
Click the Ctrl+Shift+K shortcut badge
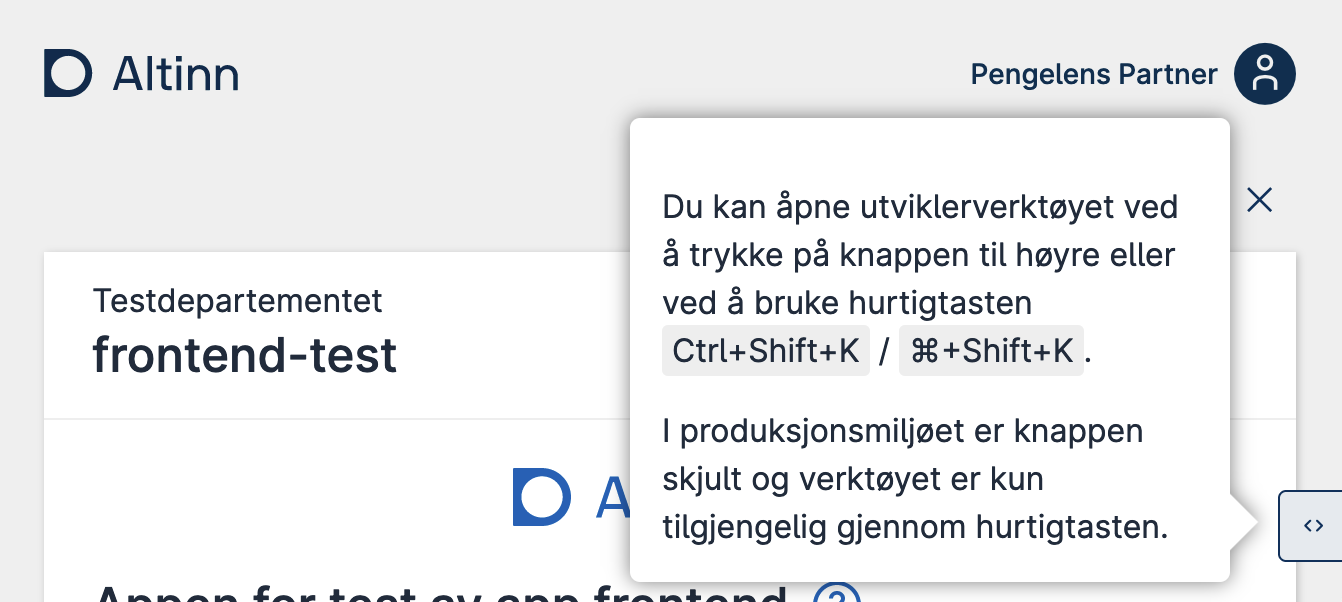click(765, 350)
